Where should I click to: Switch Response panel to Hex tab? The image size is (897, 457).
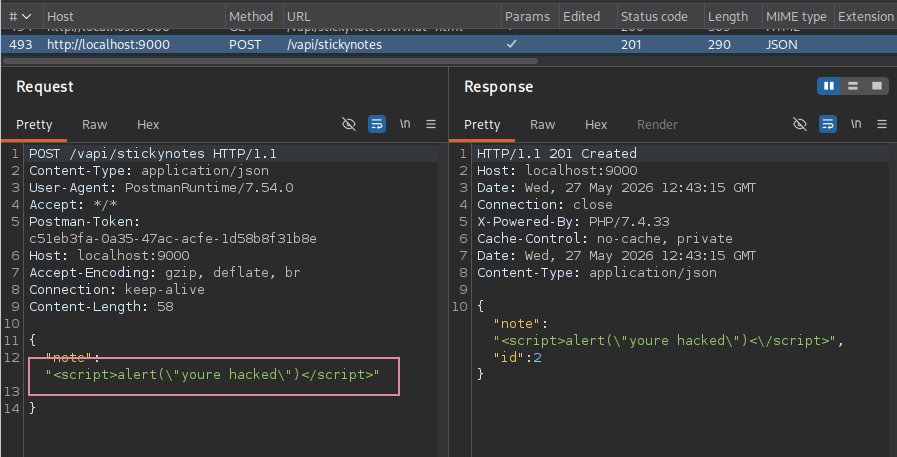click(596, 124)
